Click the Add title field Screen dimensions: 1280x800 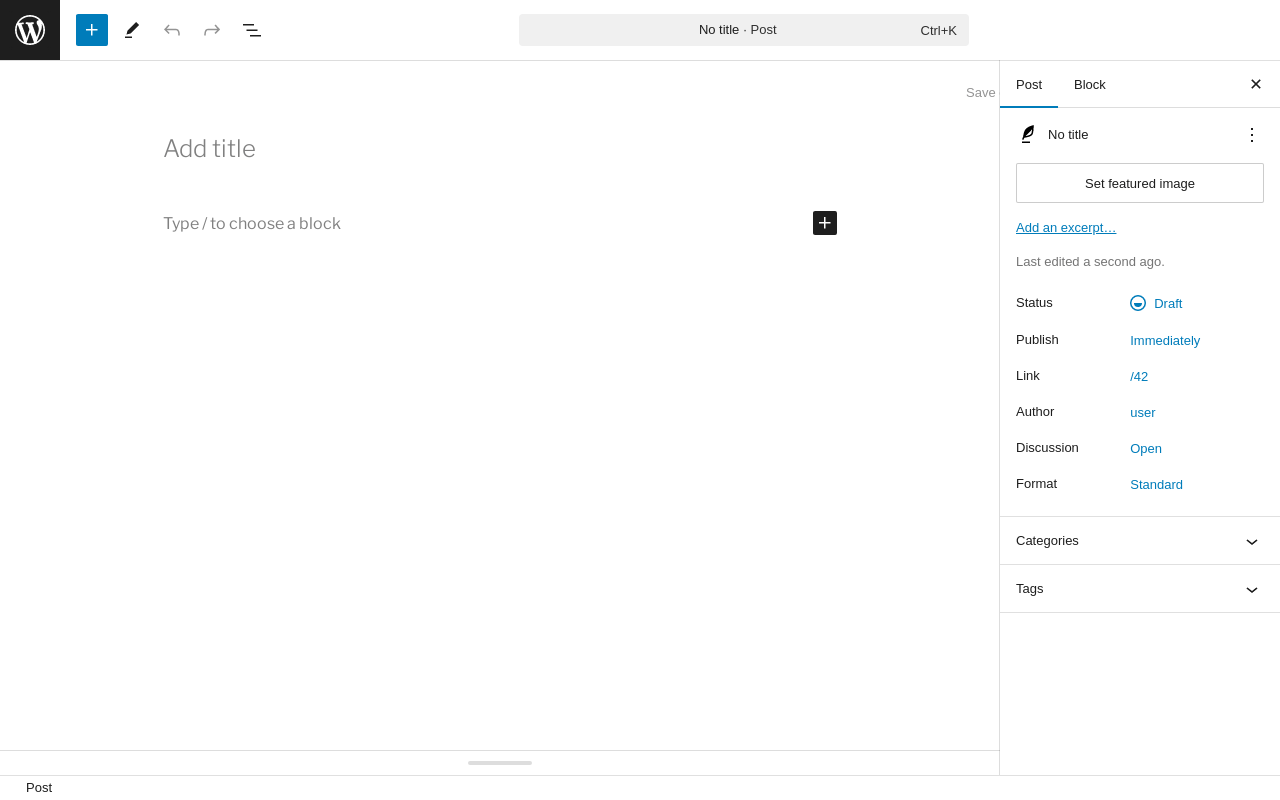pos(500,149)
